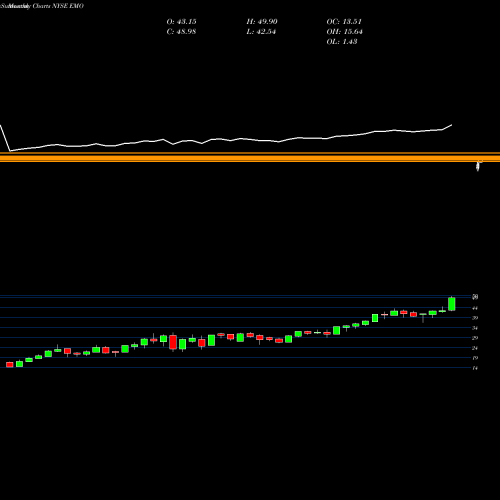Click the open price O: 43.15 value
Image resolution: width=500 pixels, height=500 pixels.
pyautogui.click(x=181, y=22)
